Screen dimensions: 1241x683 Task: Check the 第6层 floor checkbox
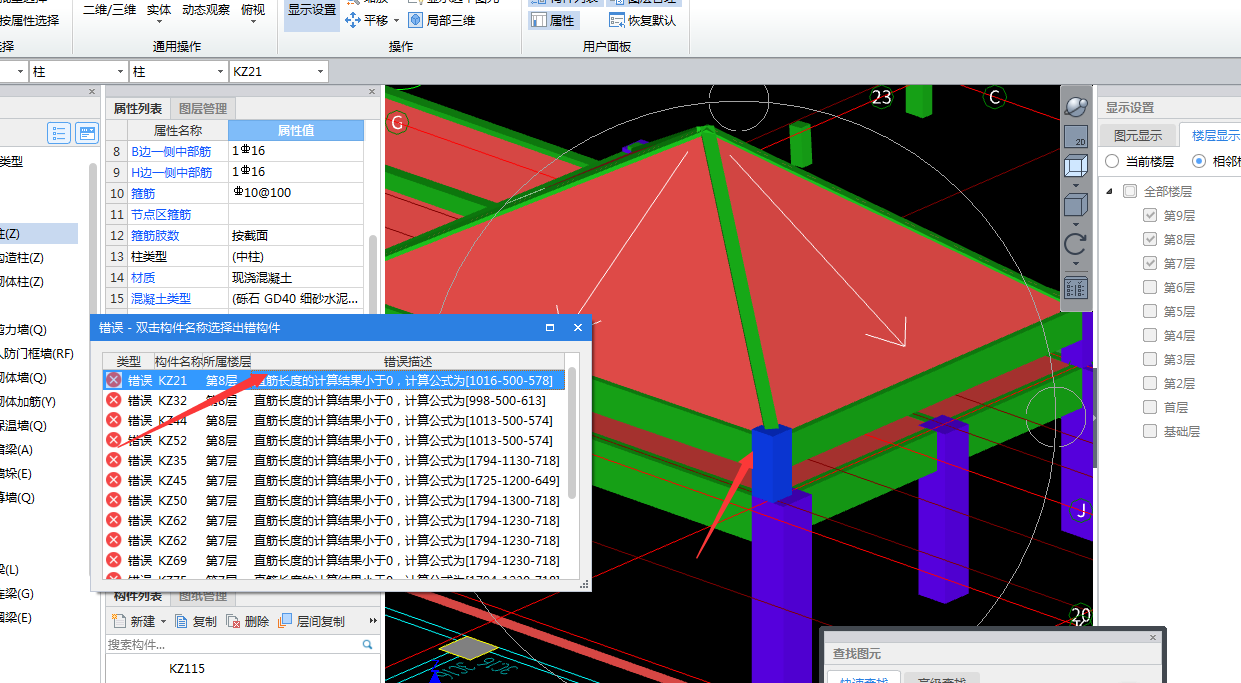1150,287
